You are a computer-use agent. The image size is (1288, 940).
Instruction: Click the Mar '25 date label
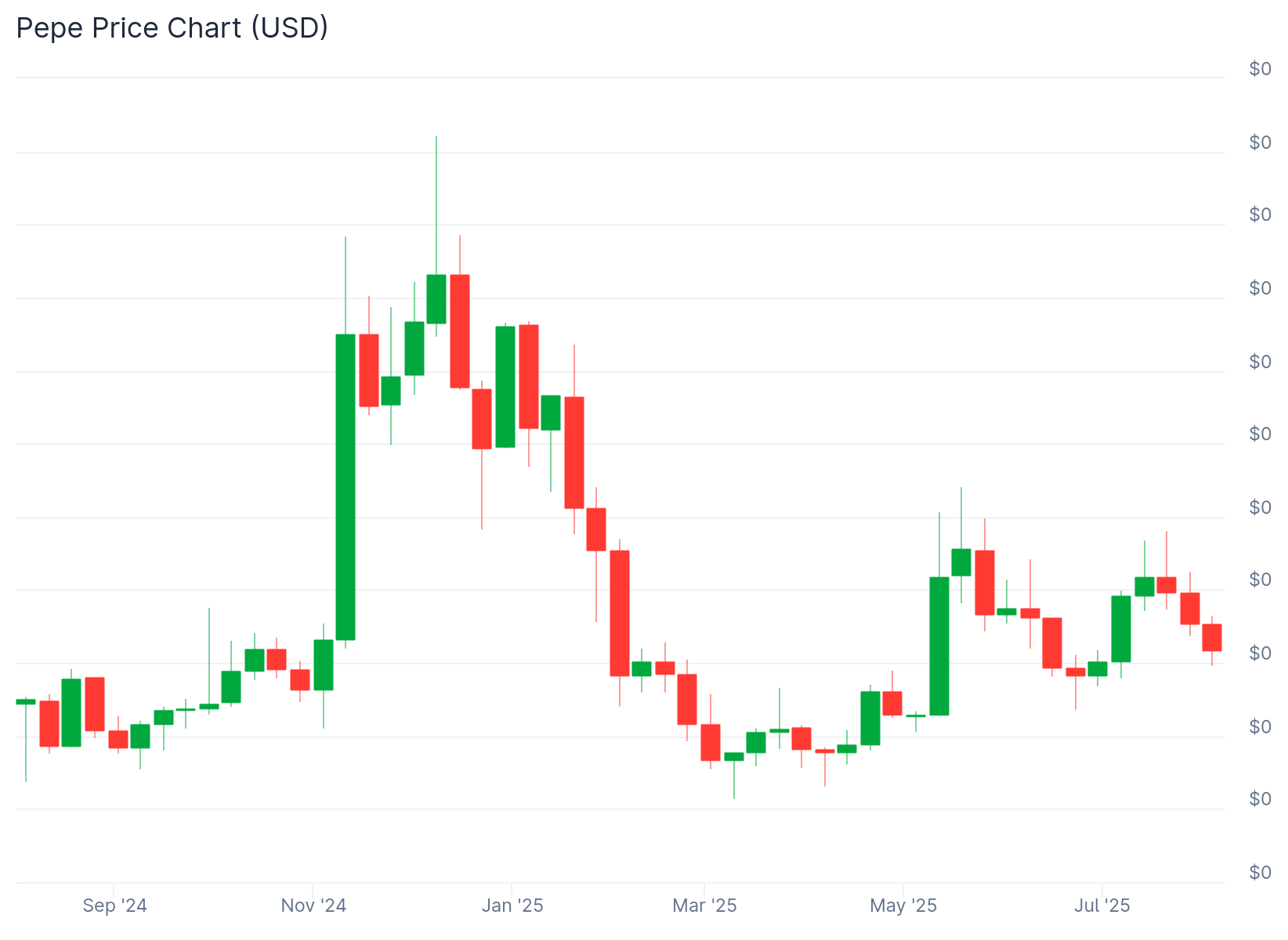704,906
